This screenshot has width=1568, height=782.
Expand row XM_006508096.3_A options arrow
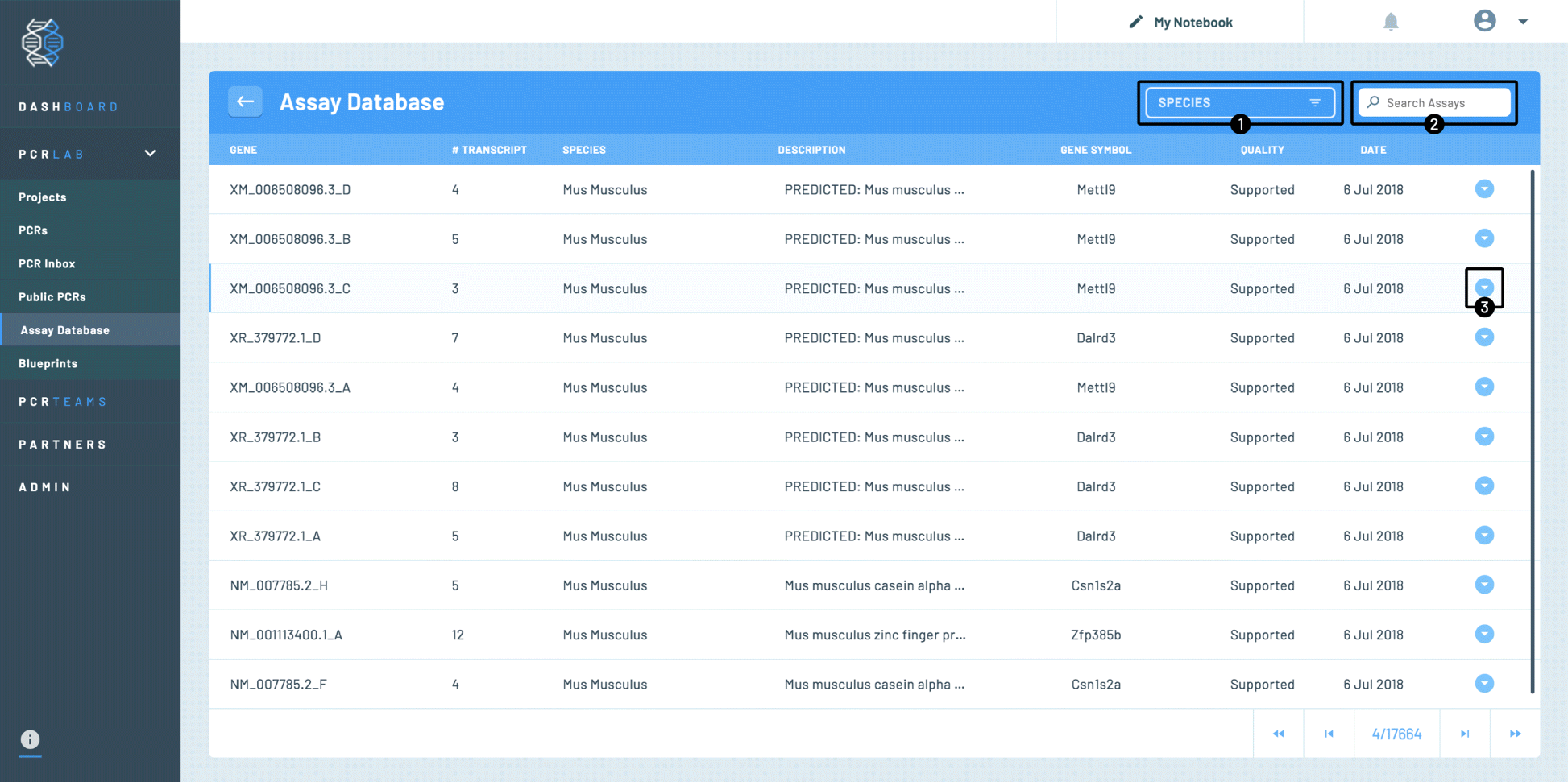point(1484,387)
